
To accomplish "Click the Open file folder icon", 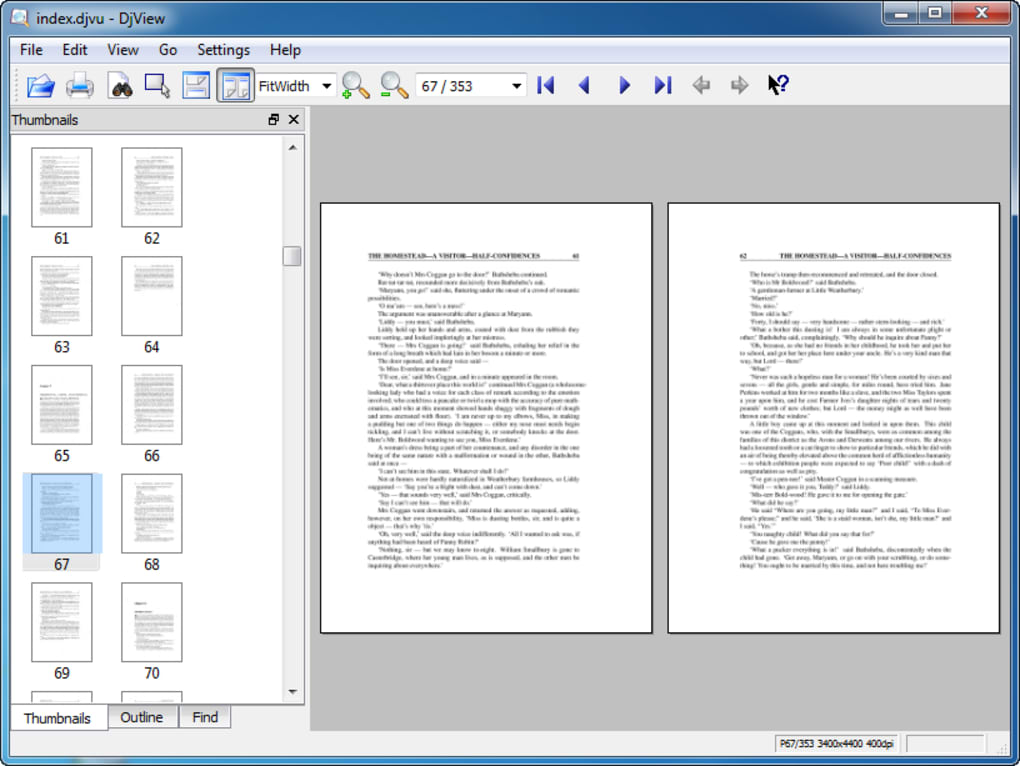I will [41, 86].
